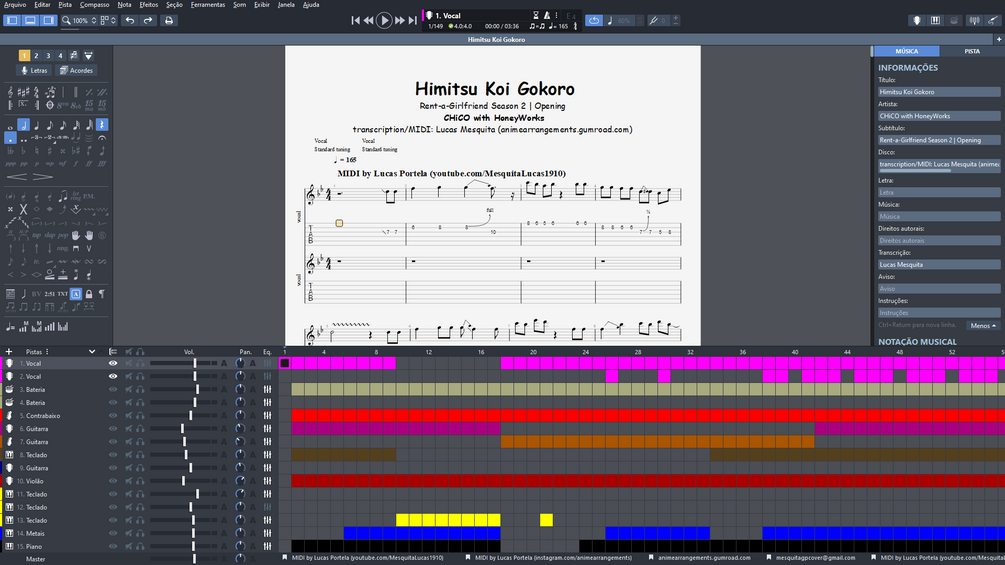1005x565 pixels.
Task: Open the Efeitos menu
Action: point(149,4)
